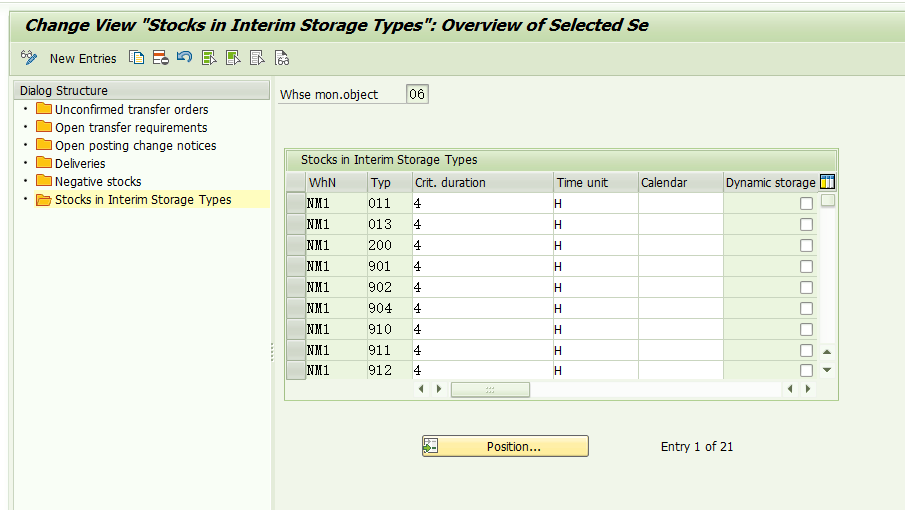Select row for storage type 011

296,203
